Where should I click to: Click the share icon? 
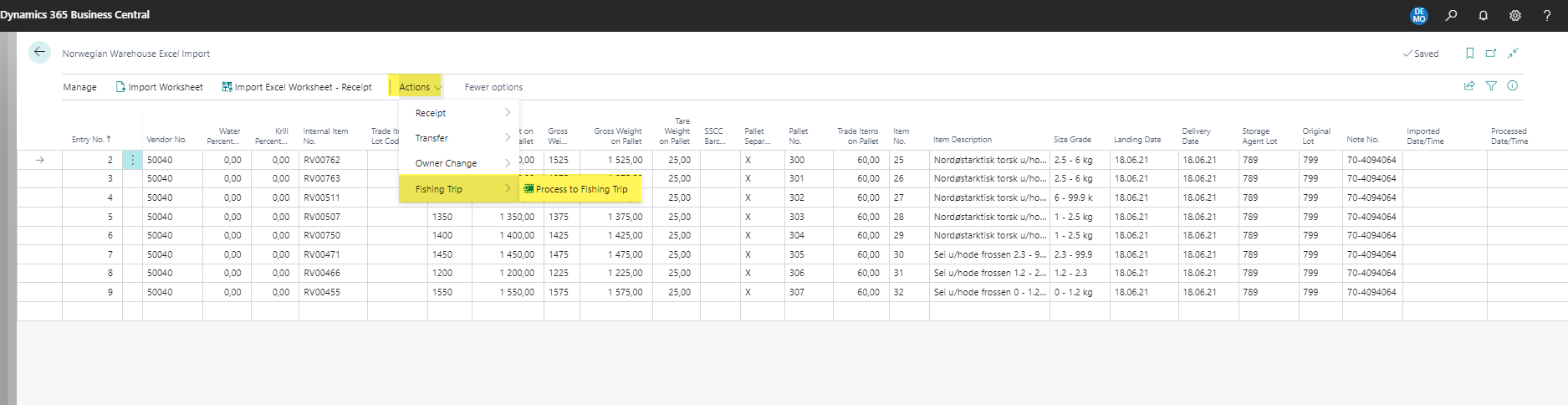coord(1468,86)
